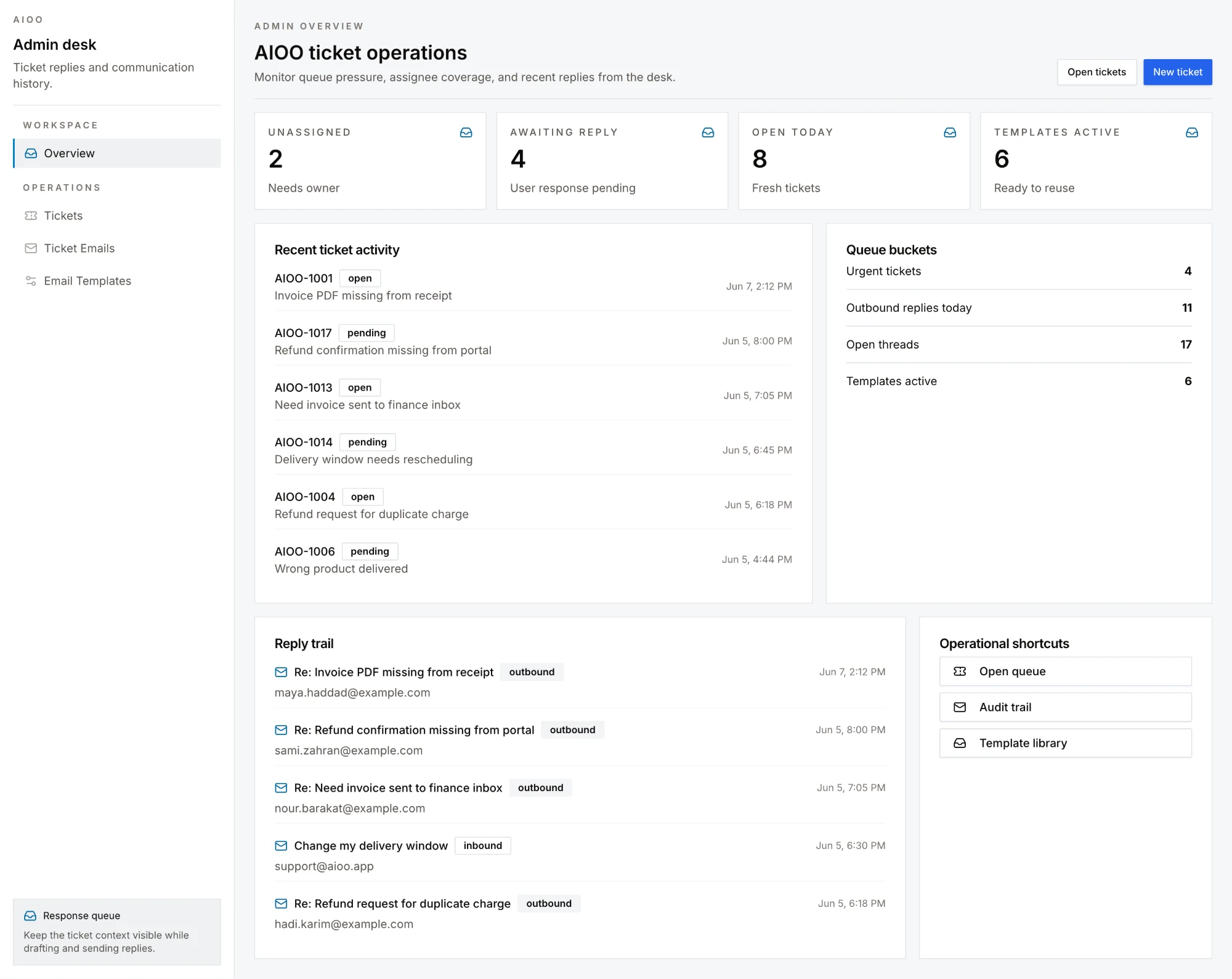Click the open status badge on AIOO-1001
The width and height of the screenshot is (1232, 979).
tap(360, 278)
